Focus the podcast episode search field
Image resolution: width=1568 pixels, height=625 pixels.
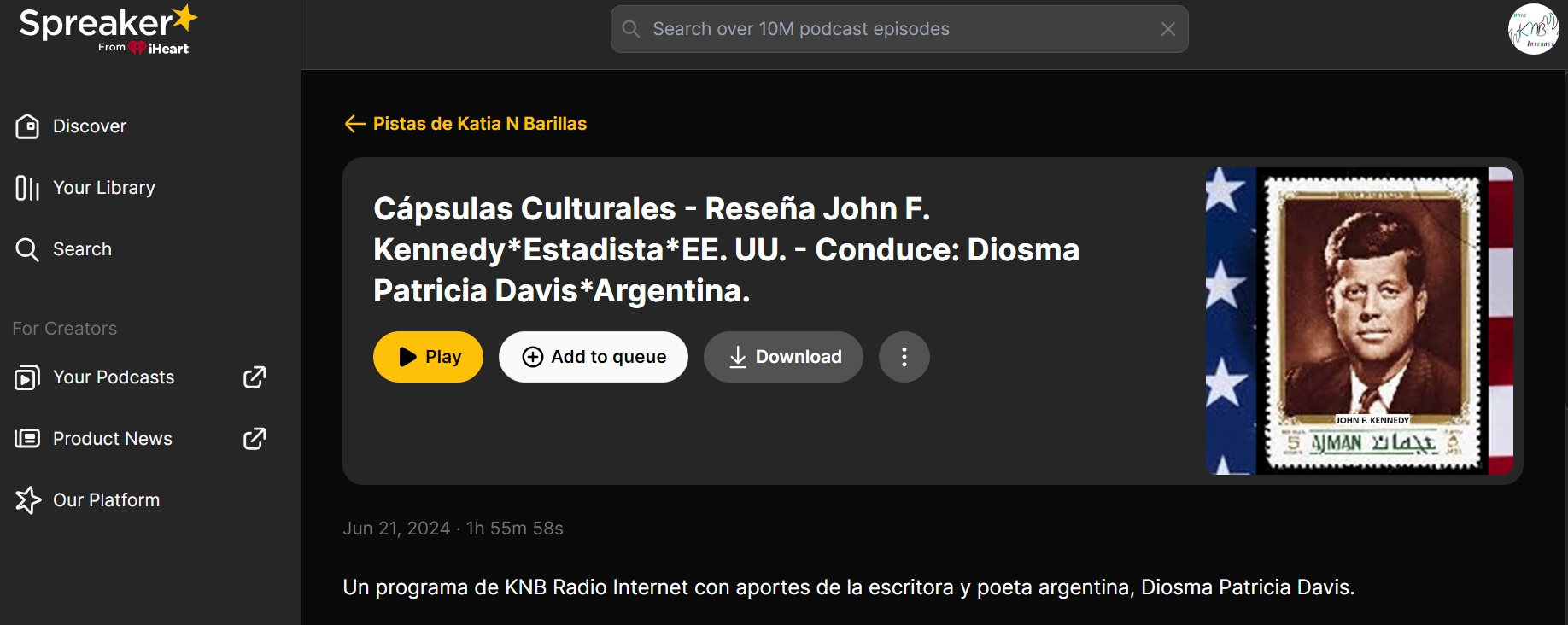point(899,29)
